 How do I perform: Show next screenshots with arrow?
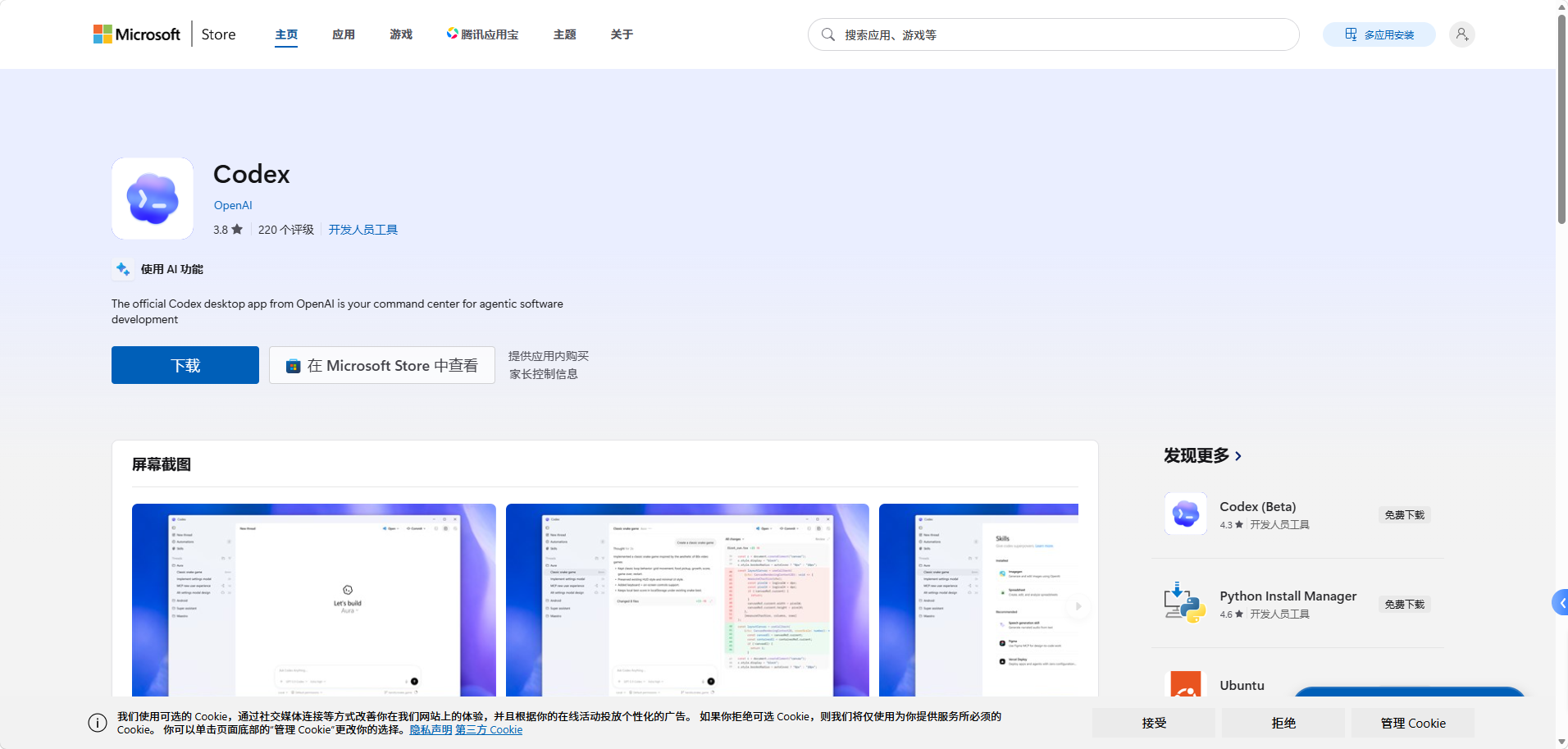pyautogui.click(x=1078, y=606)
